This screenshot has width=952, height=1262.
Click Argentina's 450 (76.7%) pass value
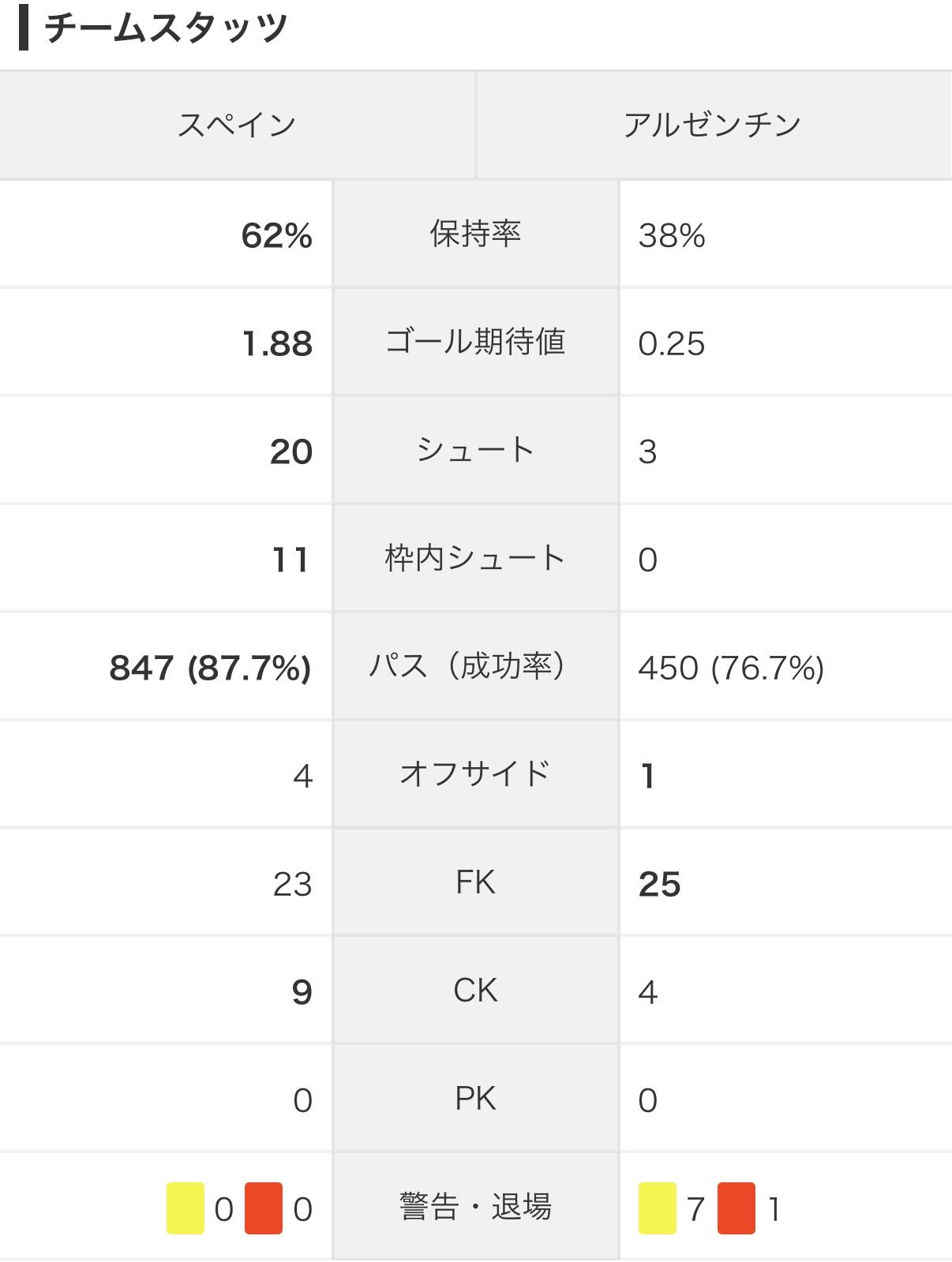(731, 668)
